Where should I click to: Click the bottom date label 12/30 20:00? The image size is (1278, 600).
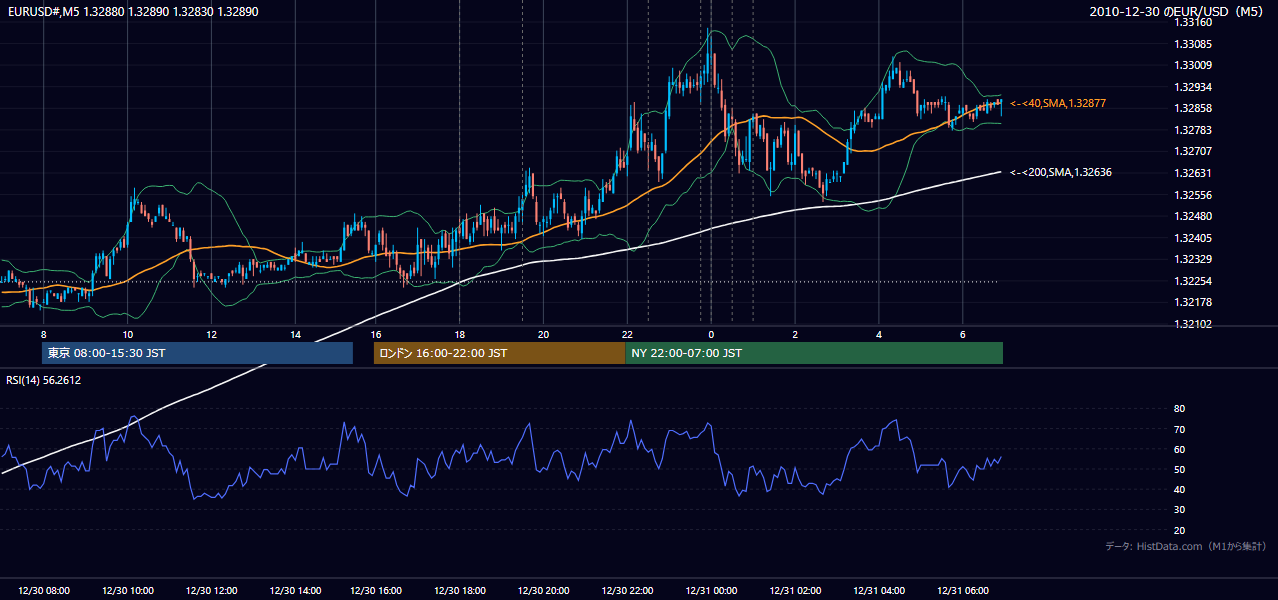coord(545,591)
